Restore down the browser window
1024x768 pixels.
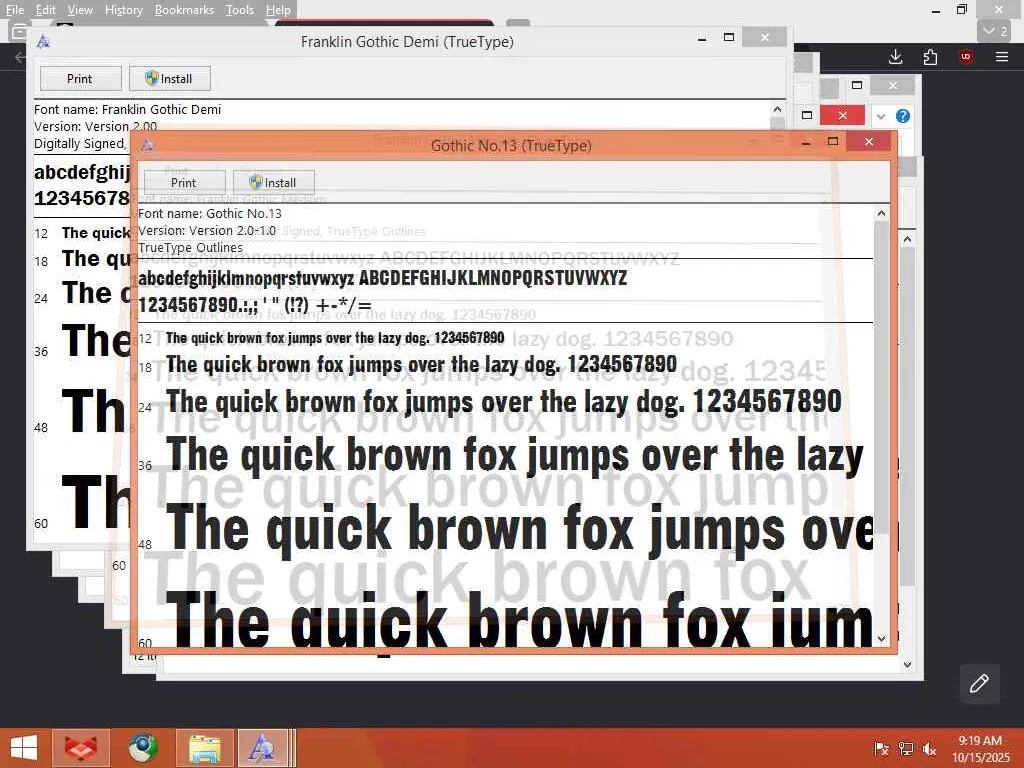click(961, 9)
